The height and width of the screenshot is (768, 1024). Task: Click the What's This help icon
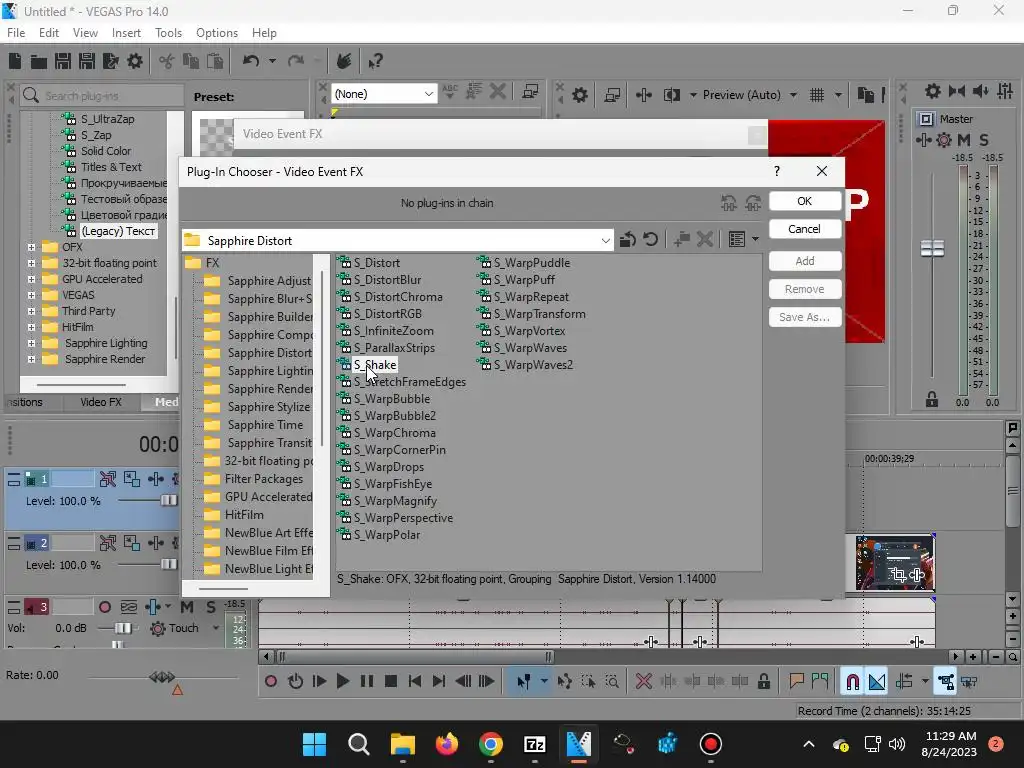[x=376, y=61]
